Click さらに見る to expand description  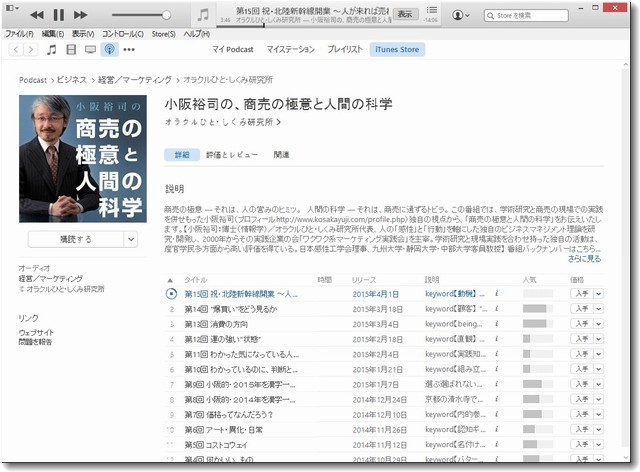tap(584, 258)
